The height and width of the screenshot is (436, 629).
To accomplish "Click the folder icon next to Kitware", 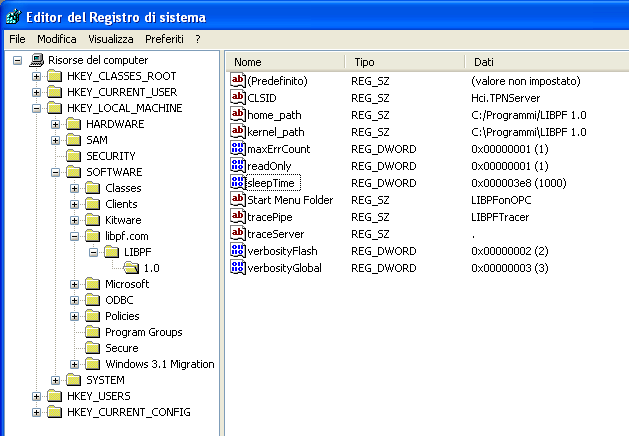I will pos(93,220).
